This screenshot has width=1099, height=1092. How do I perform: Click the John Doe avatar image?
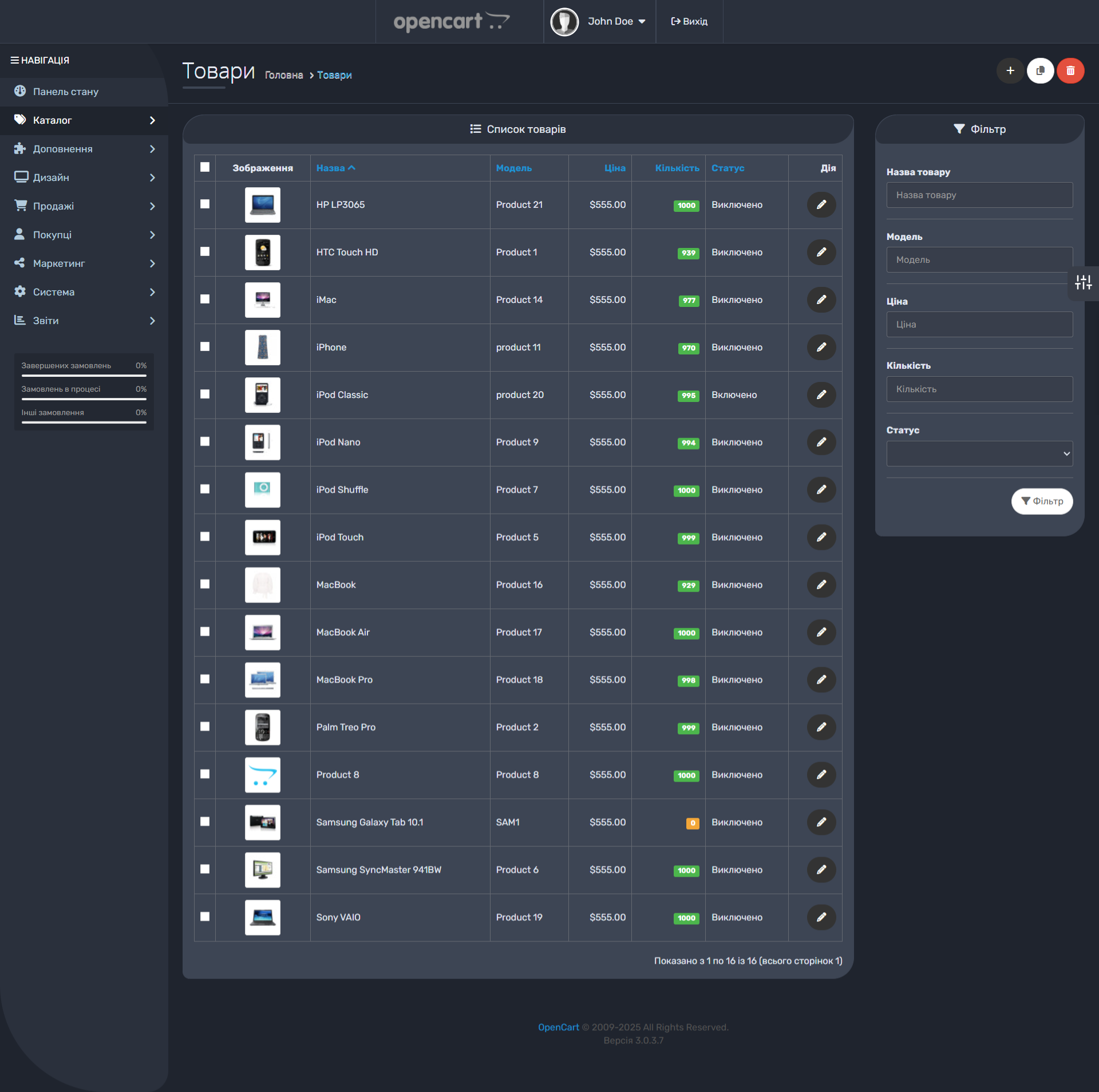point(564,21)
